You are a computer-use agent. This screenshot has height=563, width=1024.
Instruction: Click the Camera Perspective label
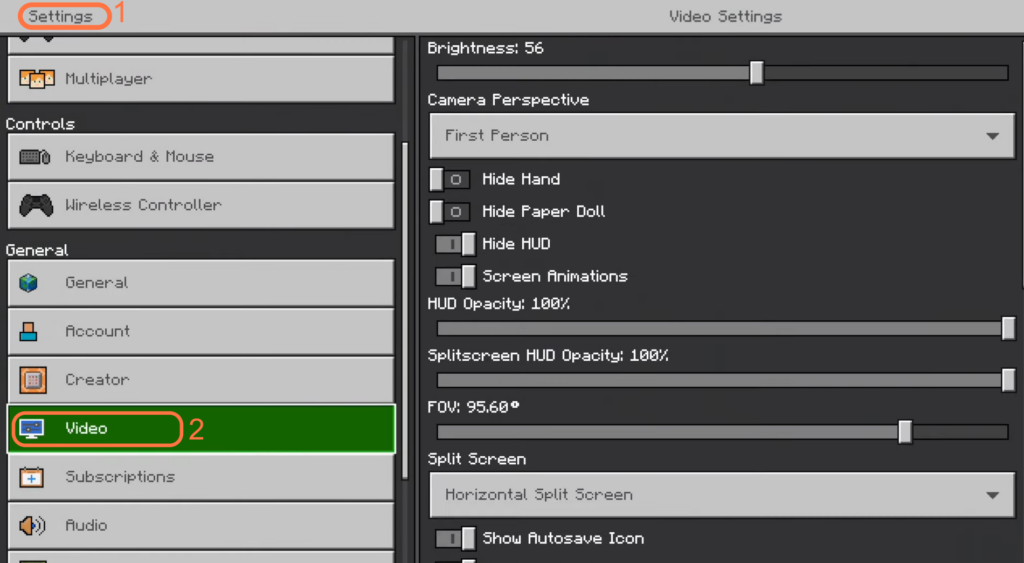[508, 100]
